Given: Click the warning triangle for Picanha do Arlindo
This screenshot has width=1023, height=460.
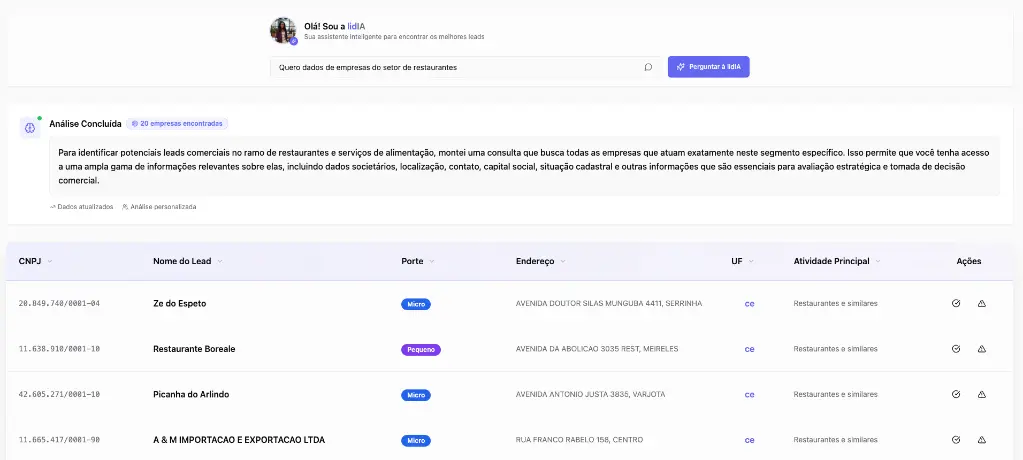Looking at the screenshot, I should (981, 394).
